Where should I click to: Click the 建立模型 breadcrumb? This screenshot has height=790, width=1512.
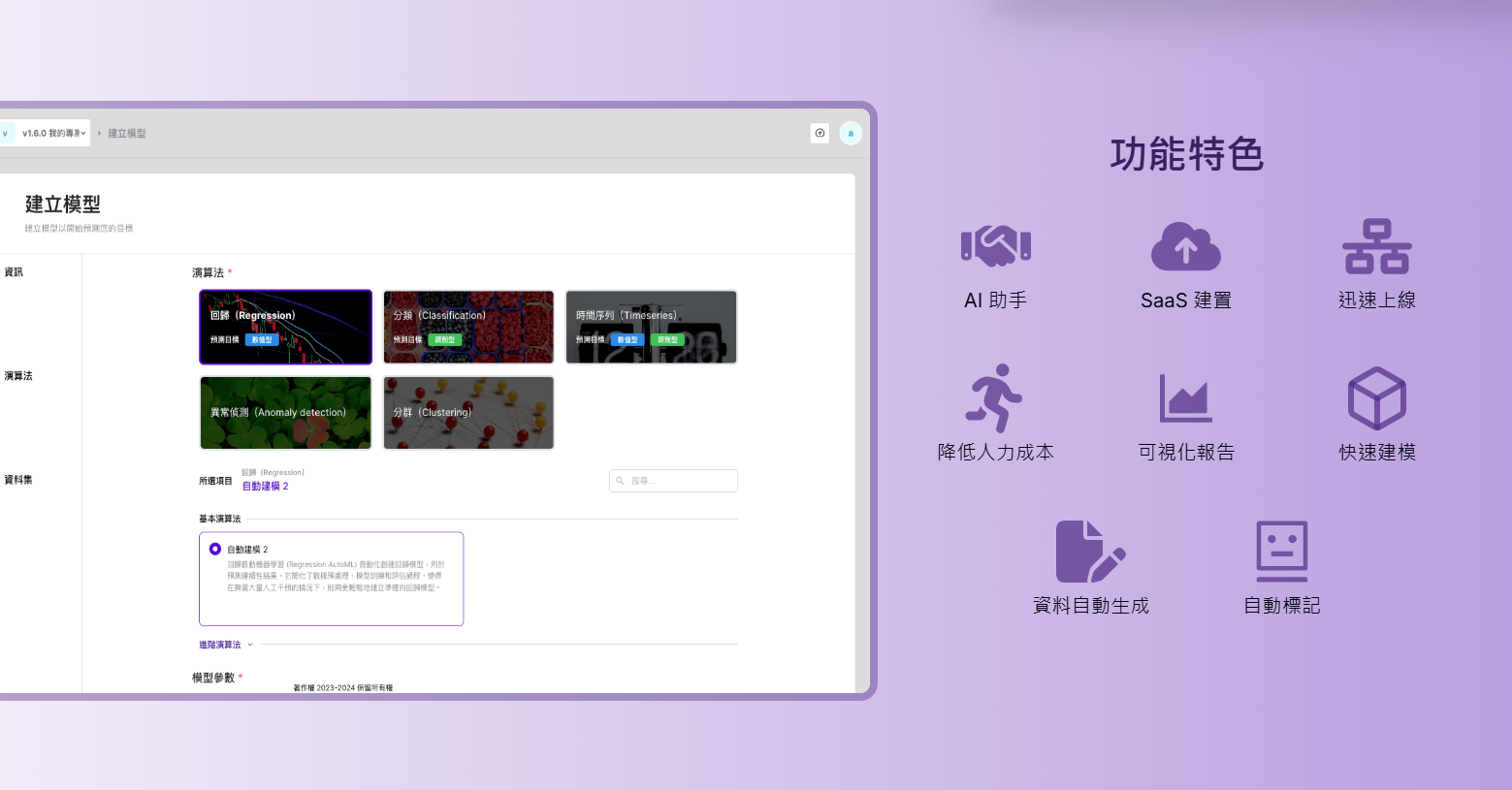[127, 134]
